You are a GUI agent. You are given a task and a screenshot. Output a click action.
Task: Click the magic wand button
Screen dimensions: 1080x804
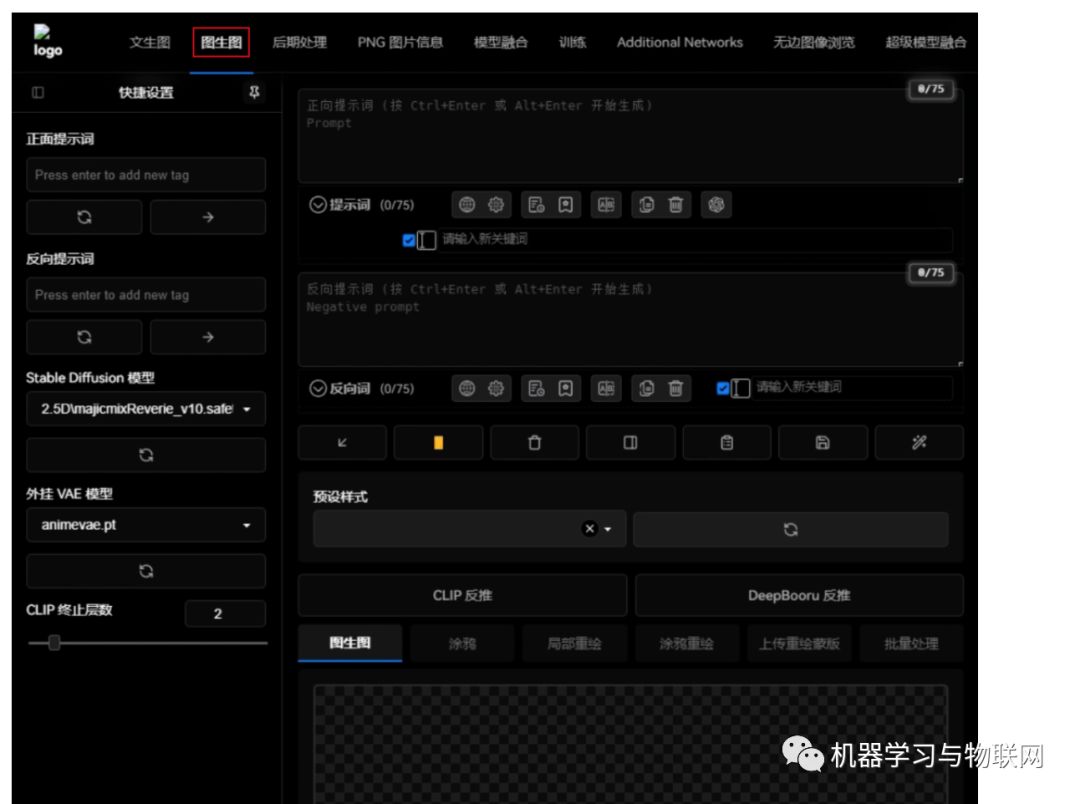tap(919, 442)
